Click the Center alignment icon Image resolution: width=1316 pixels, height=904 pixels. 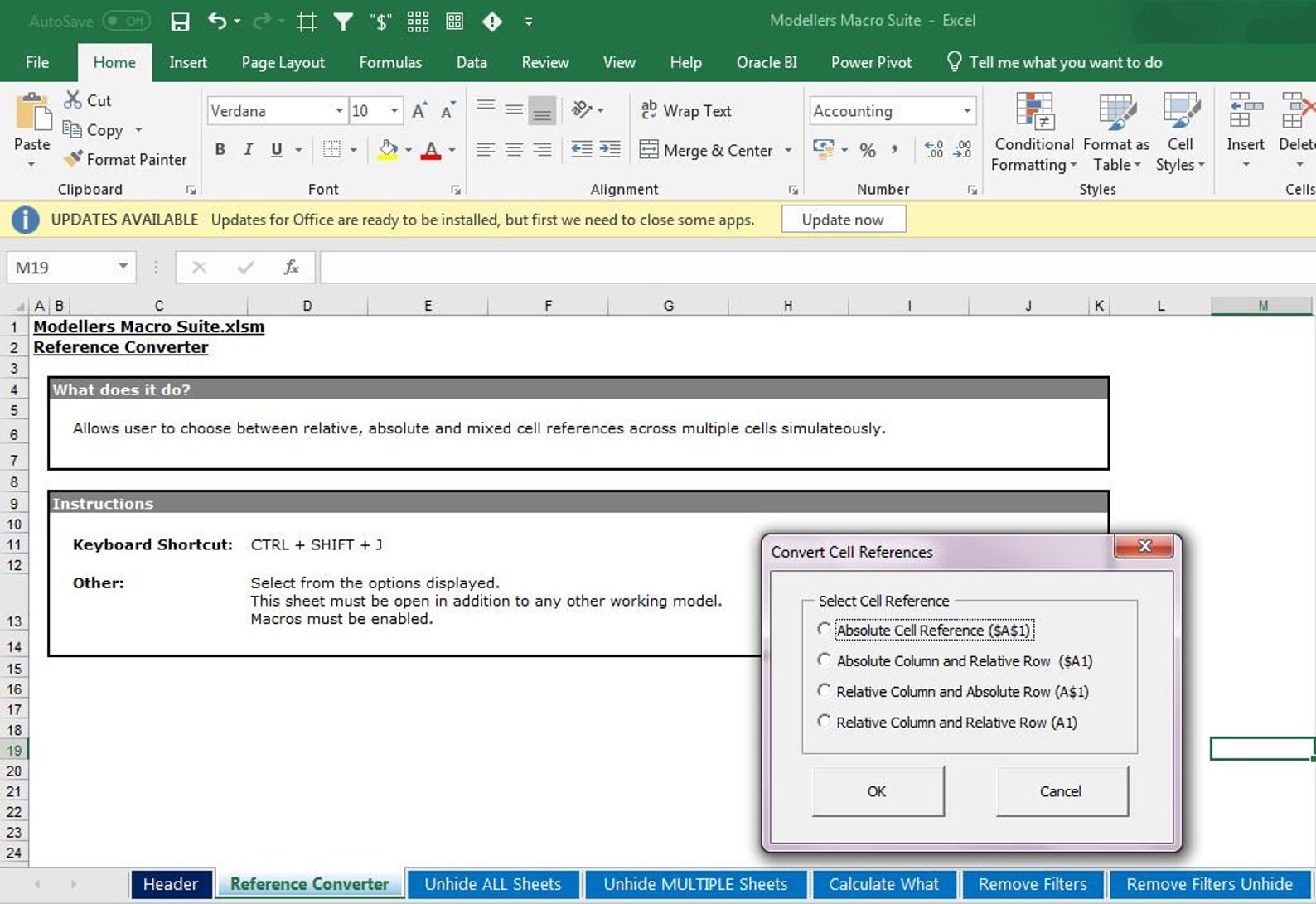[x=514, y=149]
